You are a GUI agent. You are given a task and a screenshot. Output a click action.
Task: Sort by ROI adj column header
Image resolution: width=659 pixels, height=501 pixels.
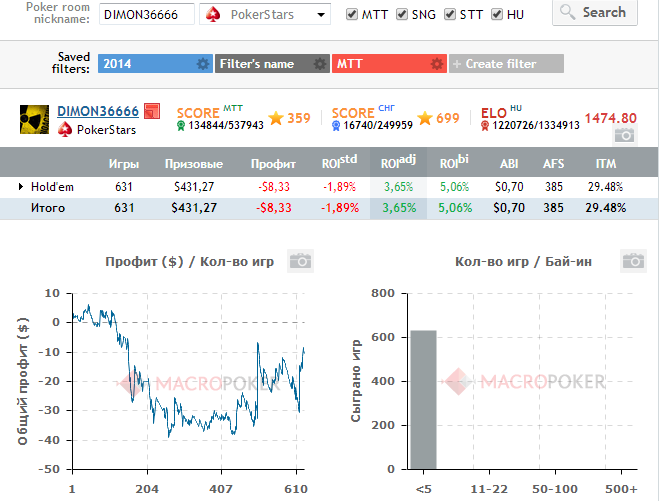click(398, 162)
